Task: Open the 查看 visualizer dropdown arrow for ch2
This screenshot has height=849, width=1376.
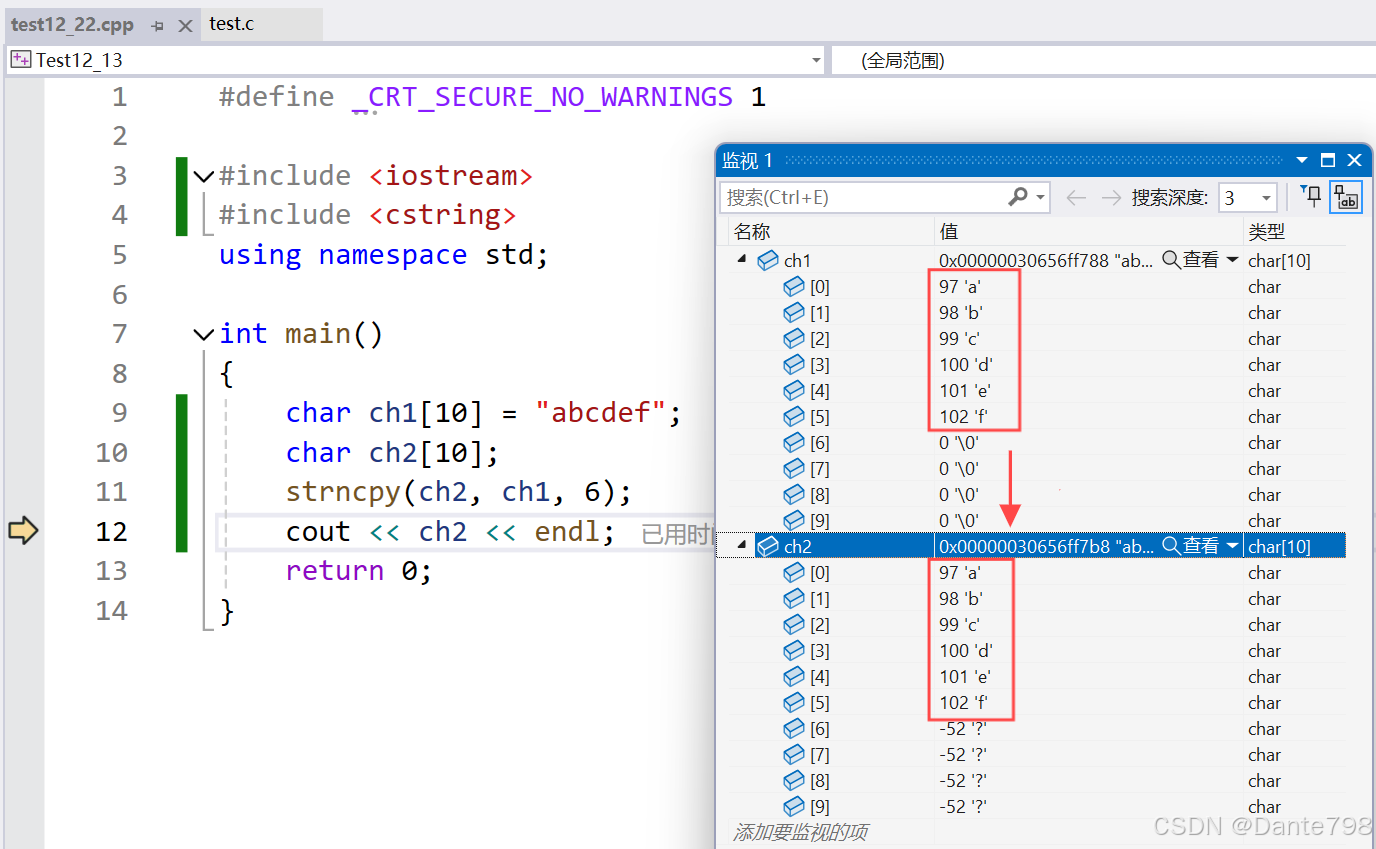Action: pos(1232,547)
